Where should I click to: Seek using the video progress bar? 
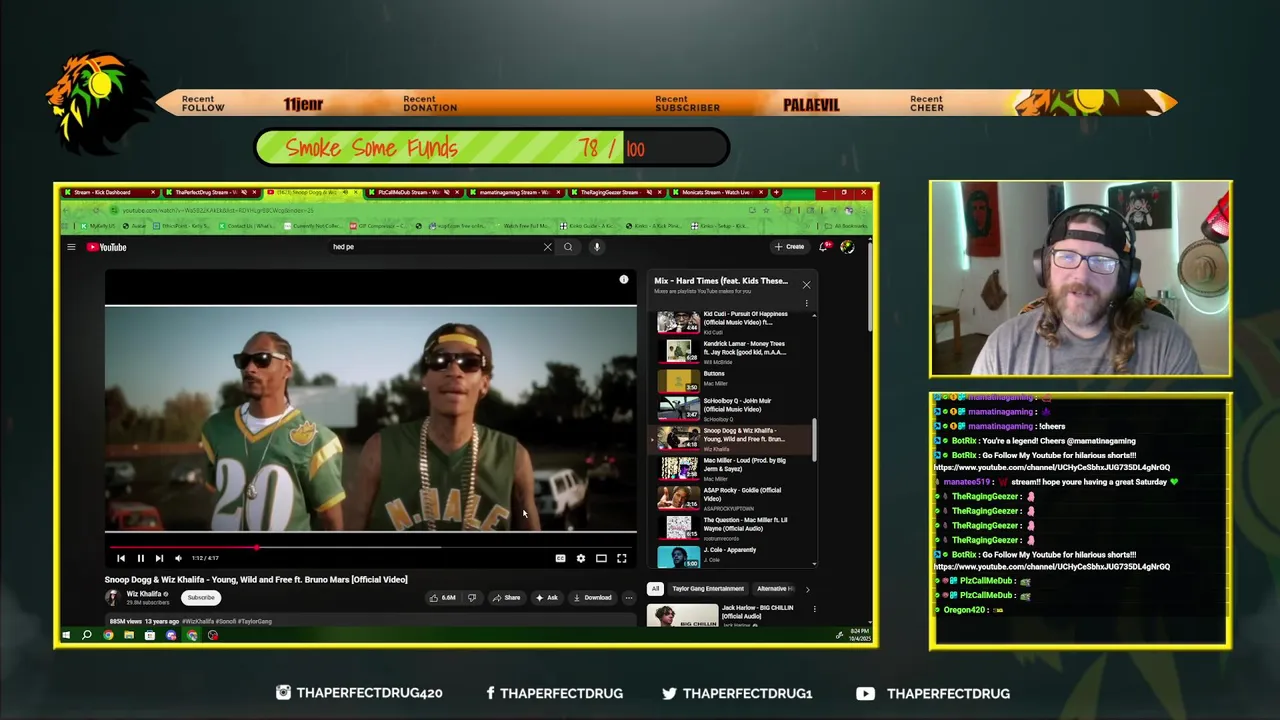(370, 548)
